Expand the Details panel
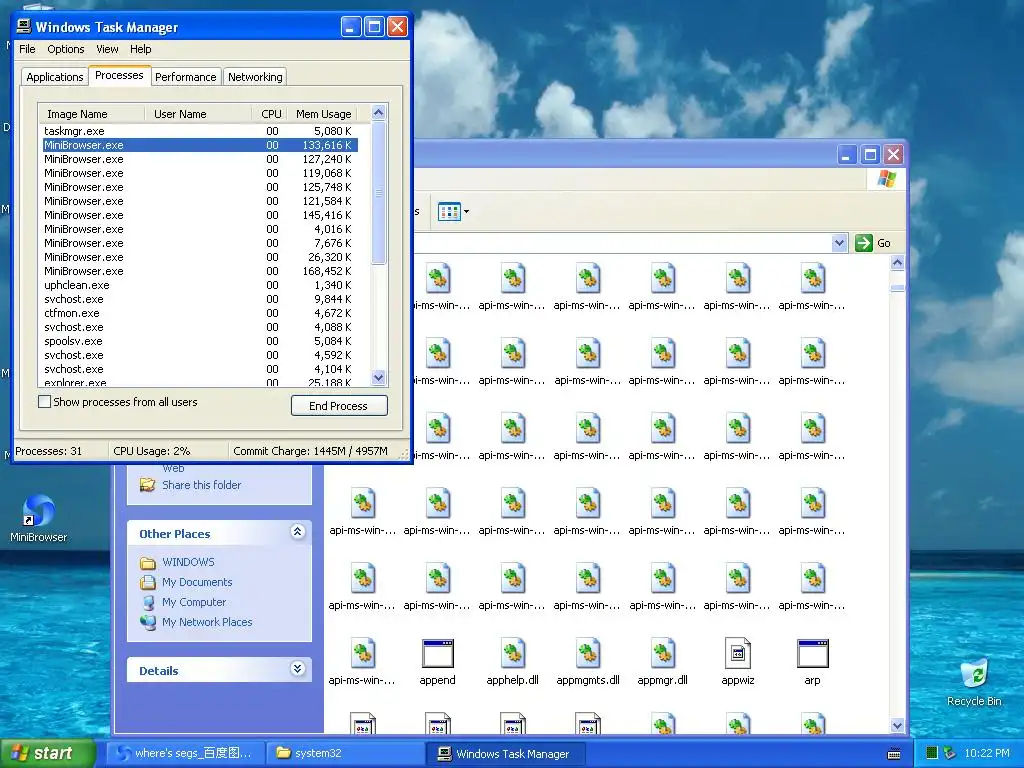 point(297,669)
